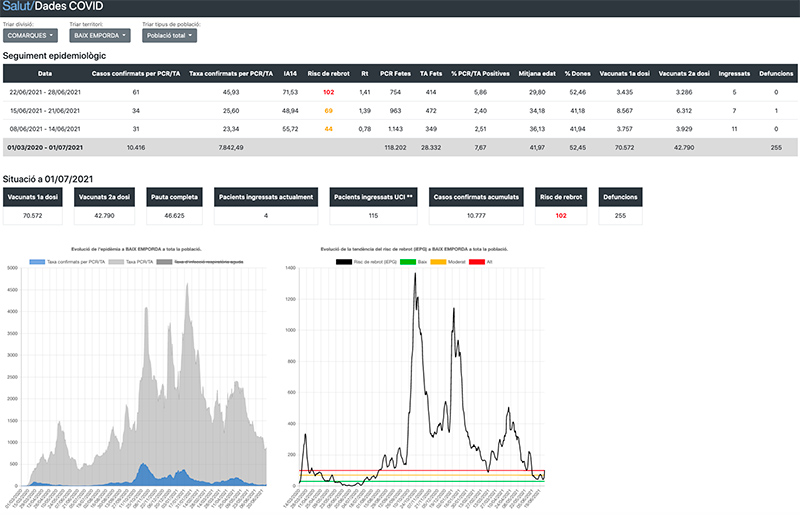Click the 1,41 Rt value
The image size is (800, 515).
[x=365, y=92]
